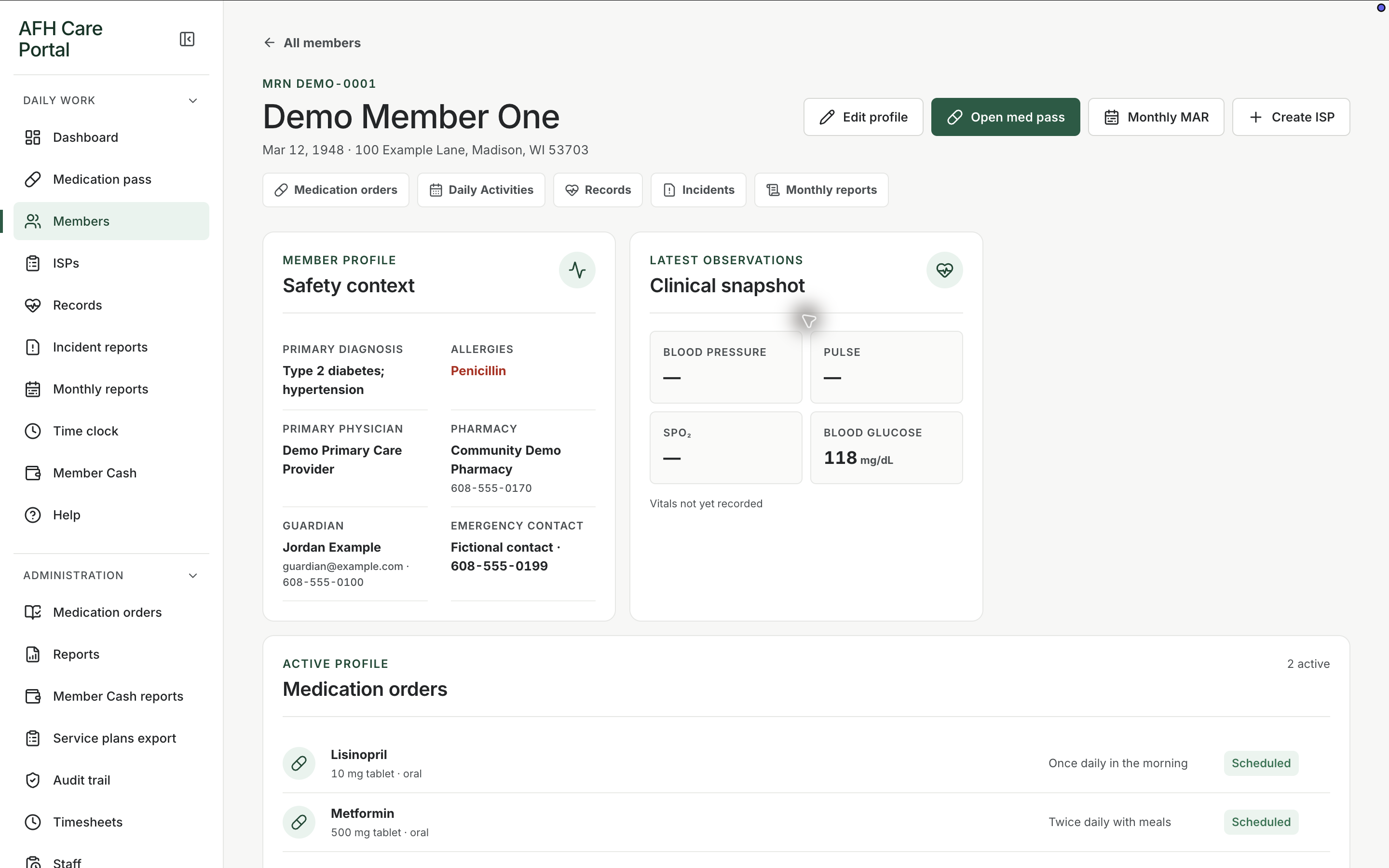Click the ISPs clipboard icon

pos(33,263)
